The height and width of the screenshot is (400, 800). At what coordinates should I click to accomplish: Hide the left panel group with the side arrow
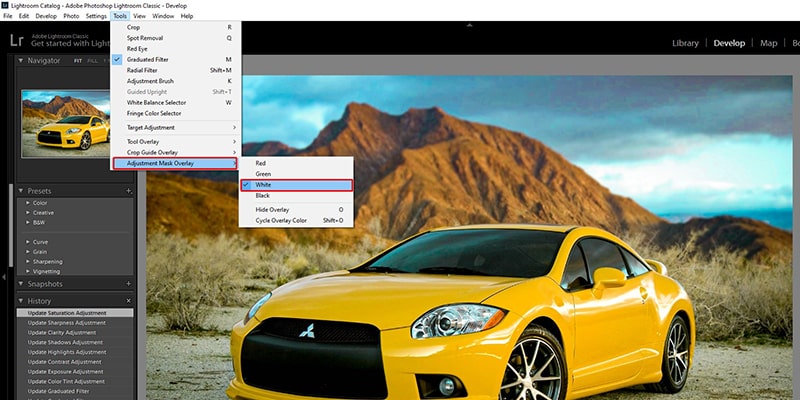(x=4, y=277)
